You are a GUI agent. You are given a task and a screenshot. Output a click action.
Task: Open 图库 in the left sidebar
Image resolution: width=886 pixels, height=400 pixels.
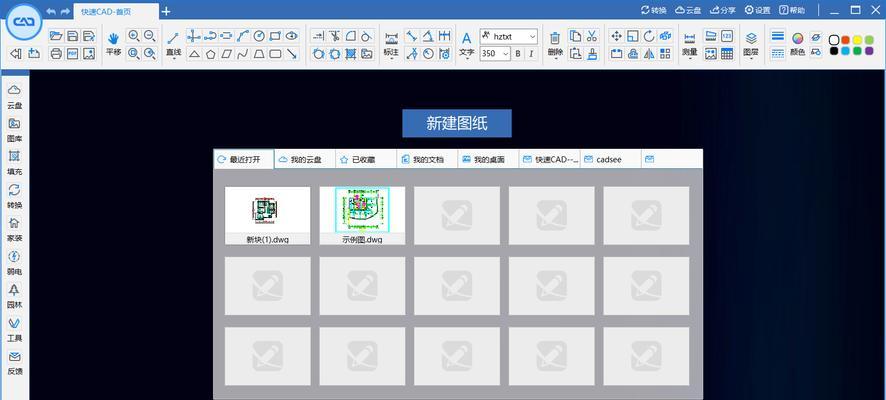[x=15, y=129]
